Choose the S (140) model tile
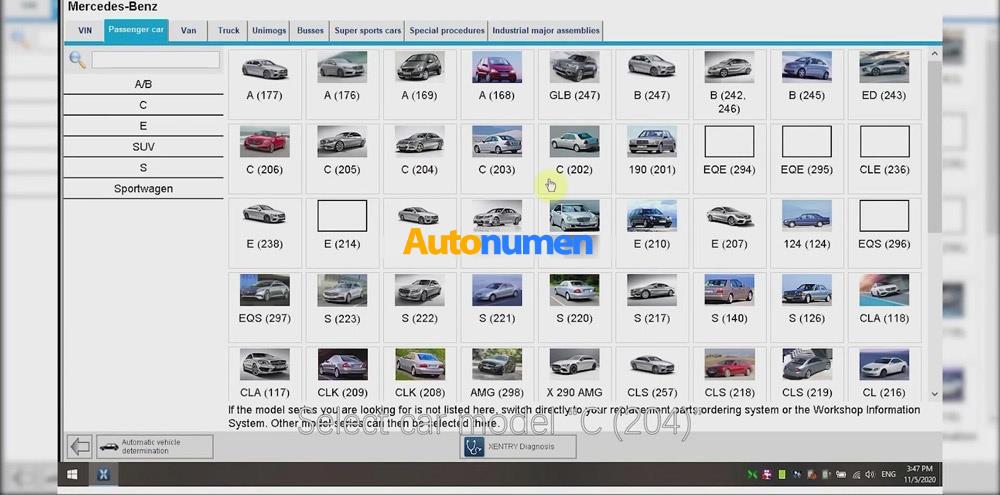1000x495 pixels. pyautogui.click(x=729, y=307)
